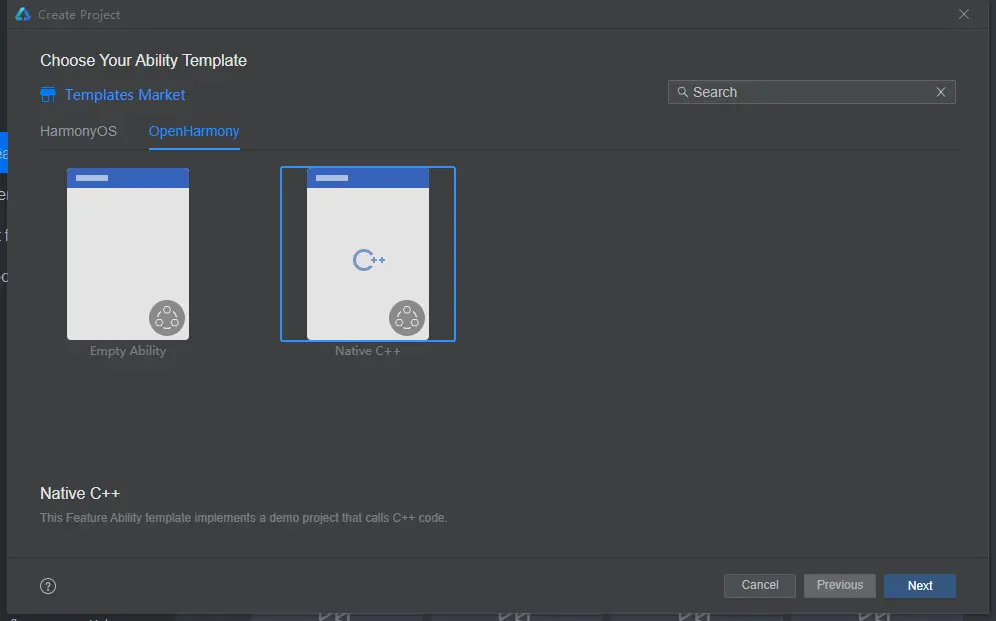
Task: Choose the Native C++ template thumbnail
Action: point(368,254)
